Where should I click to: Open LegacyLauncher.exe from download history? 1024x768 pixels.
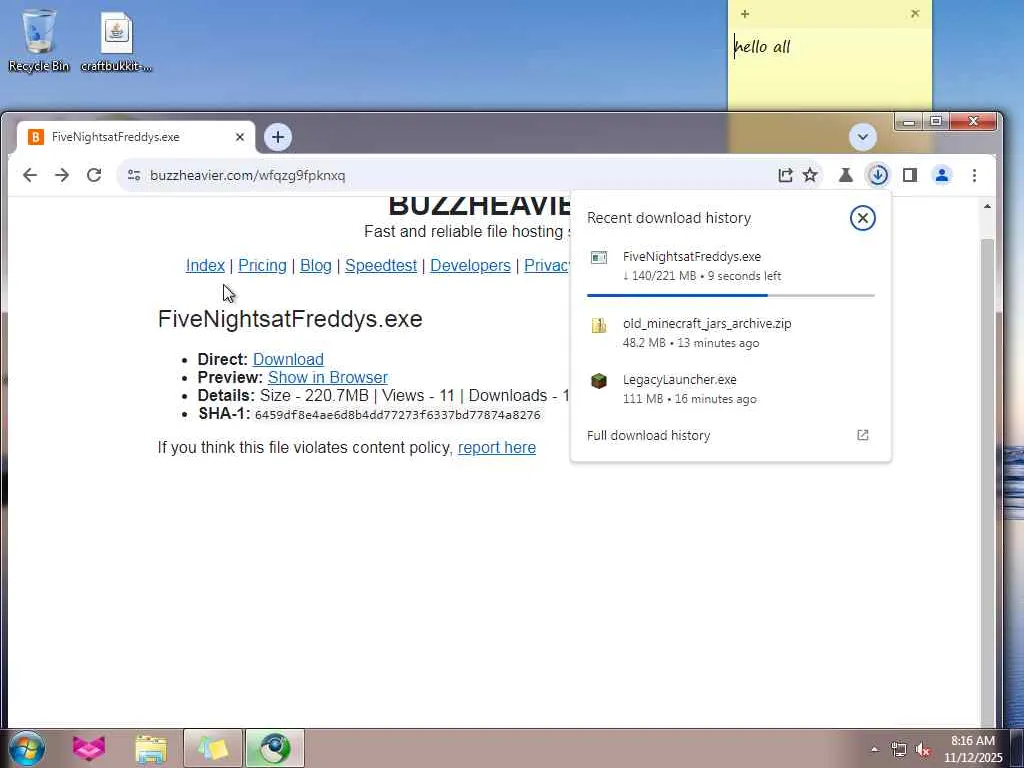730,389
